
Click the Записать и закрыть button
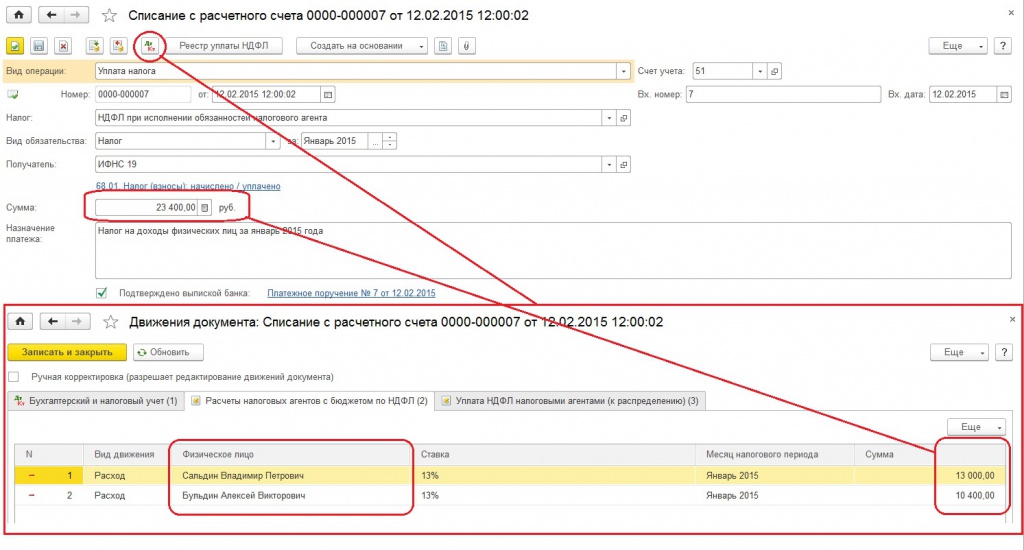click(67, 352)
